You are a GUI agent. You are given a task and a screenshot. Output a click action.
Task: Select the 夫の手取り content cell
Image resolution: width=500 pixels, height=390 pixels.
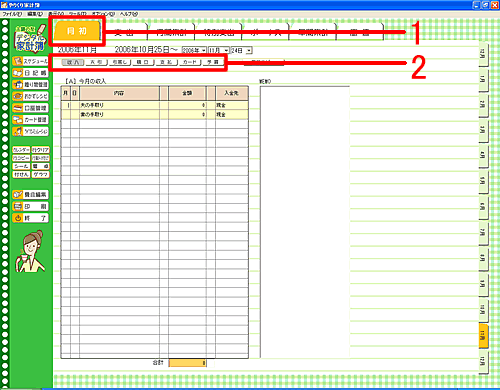coord(119,105)
